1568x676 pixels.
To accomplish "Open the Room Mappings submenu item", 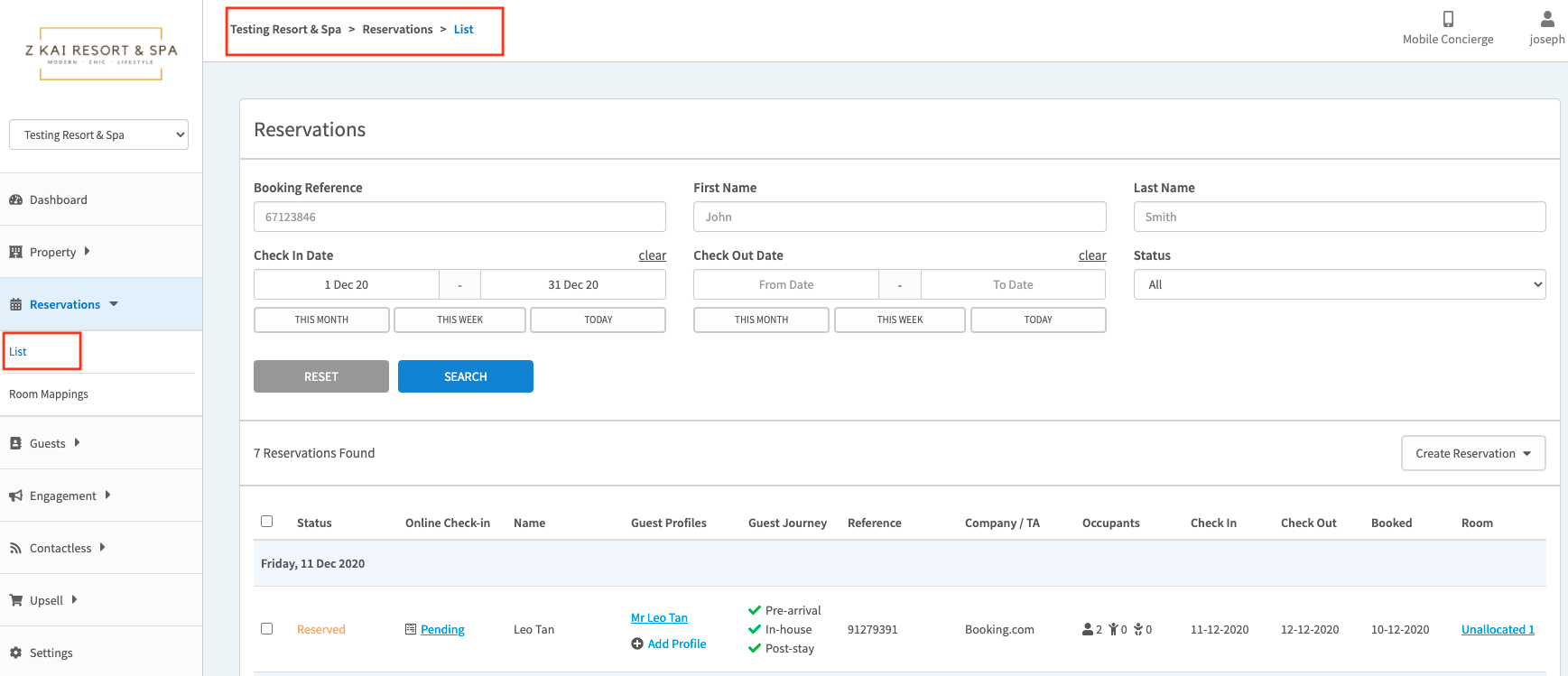I will pyautogui.click(x=49, y=394).
